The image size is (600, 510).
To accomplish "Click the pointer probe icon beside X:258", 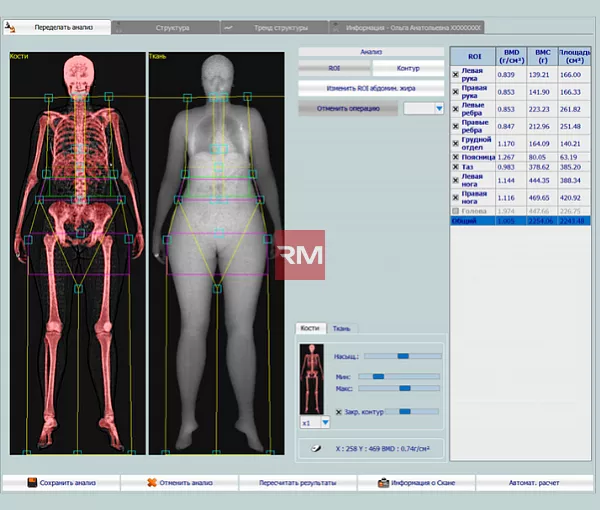I will tap(316, 448).
